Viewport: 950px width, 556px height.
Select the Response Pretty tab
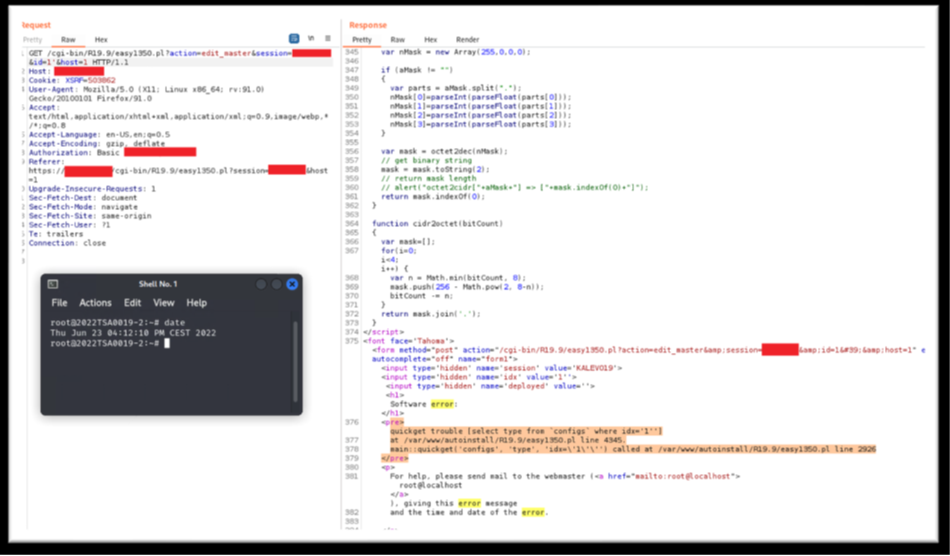pos(362,40)
